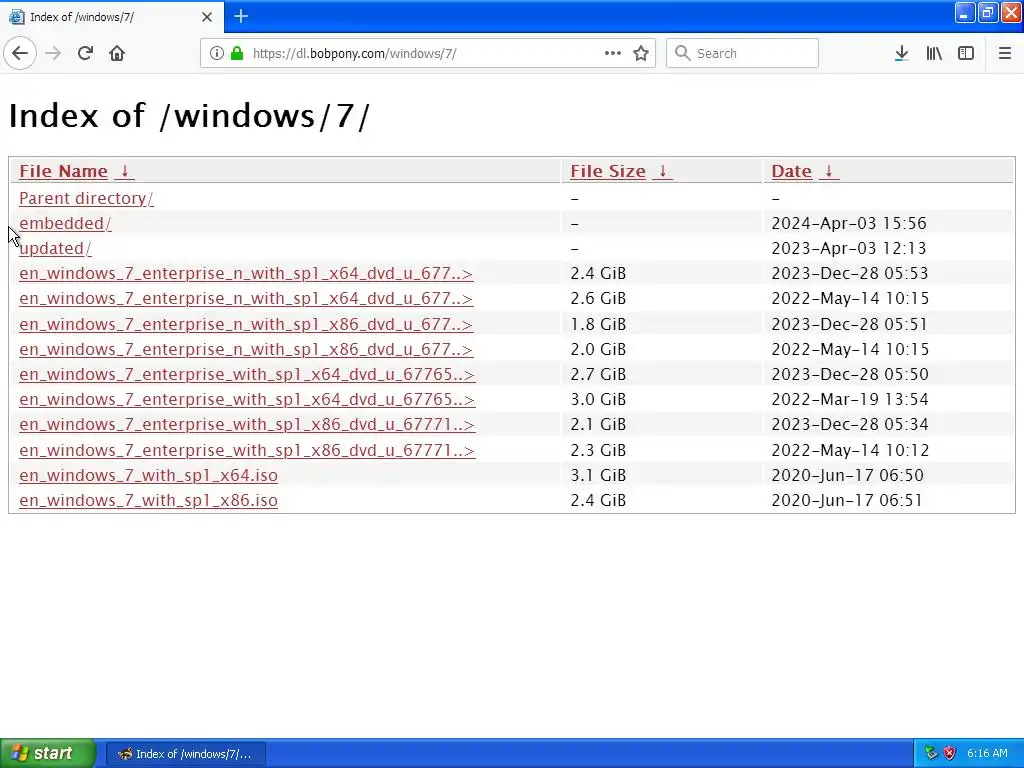1024x768 pixels.
Task: Focus the Search input field
Action: [x=742, y=53]
